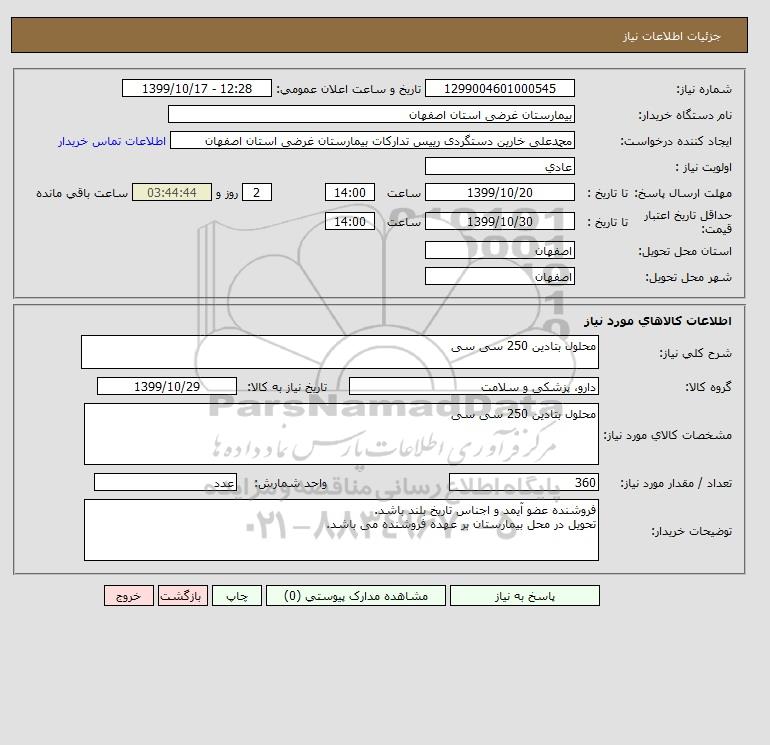
Task: Click the goods group field دارو، پزشکی و سلامت
Action: 474,386
